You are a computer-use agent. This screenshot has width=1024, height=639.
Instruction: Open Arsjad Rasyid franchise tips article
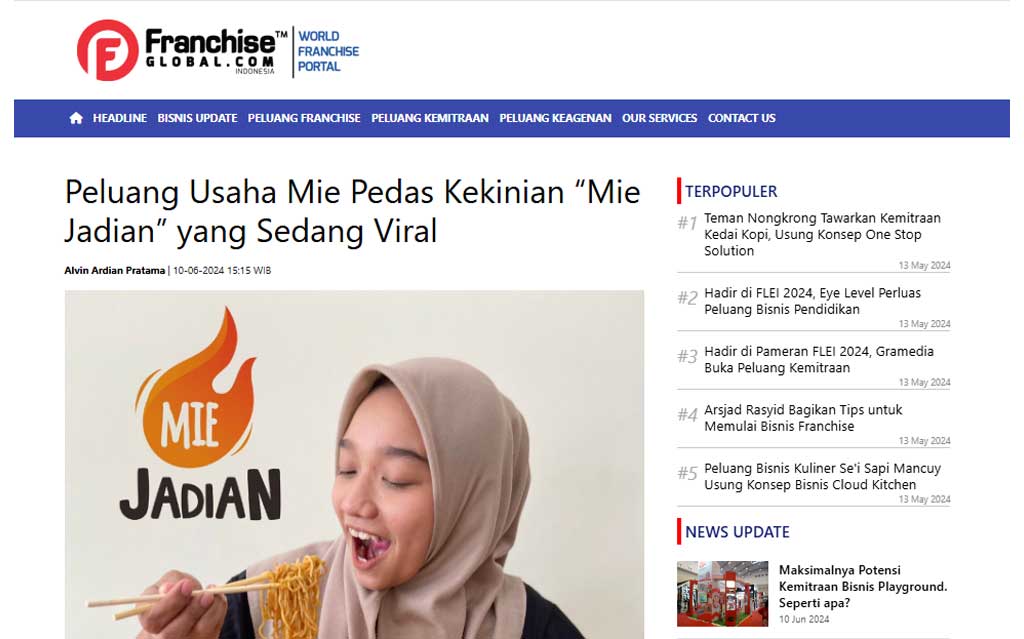803,418
